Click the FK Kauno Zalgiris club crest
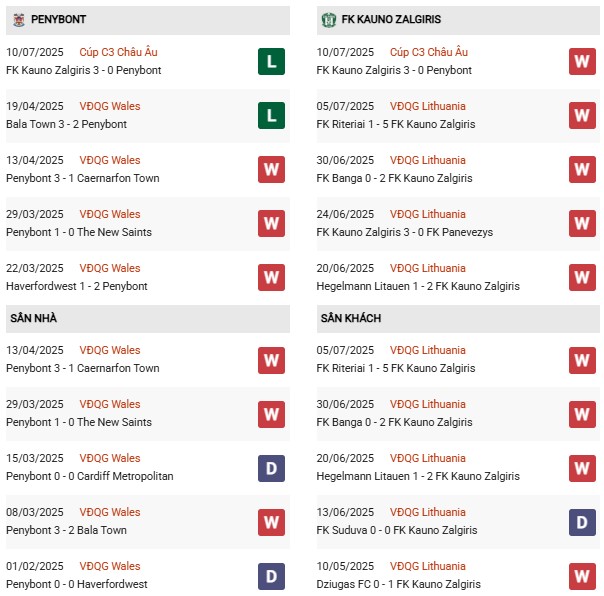This screenshot has width=604, height=596. [327, 19]
